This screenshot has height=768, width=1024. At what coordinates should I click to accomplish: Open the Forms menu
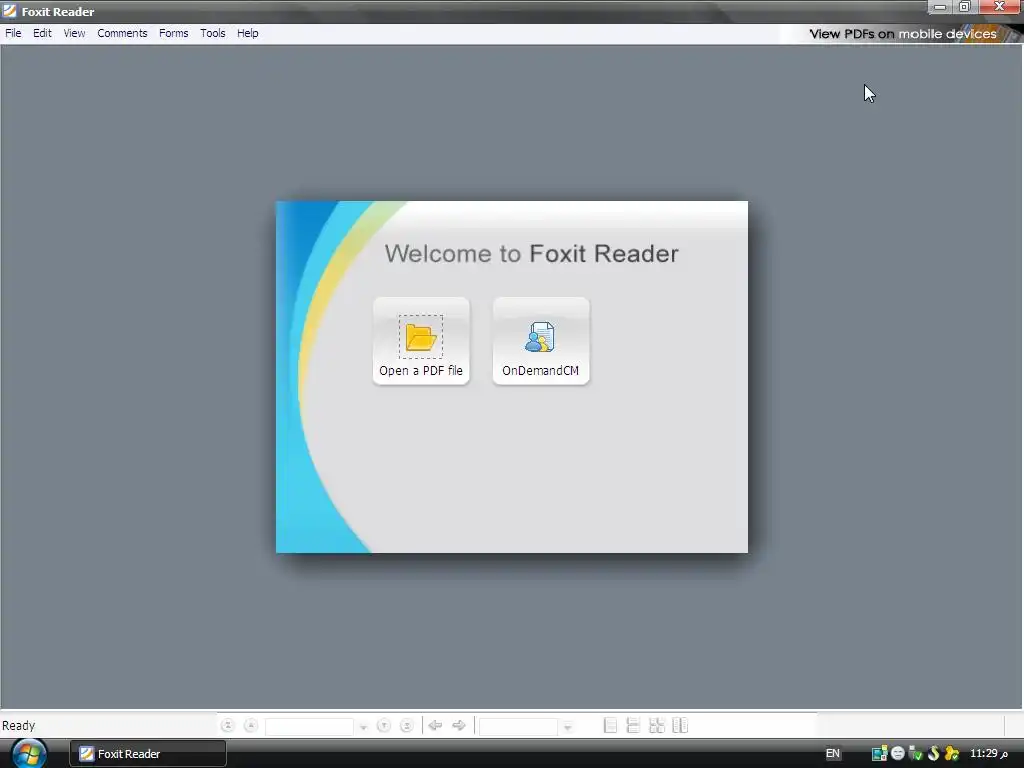(x=174, y=33)
